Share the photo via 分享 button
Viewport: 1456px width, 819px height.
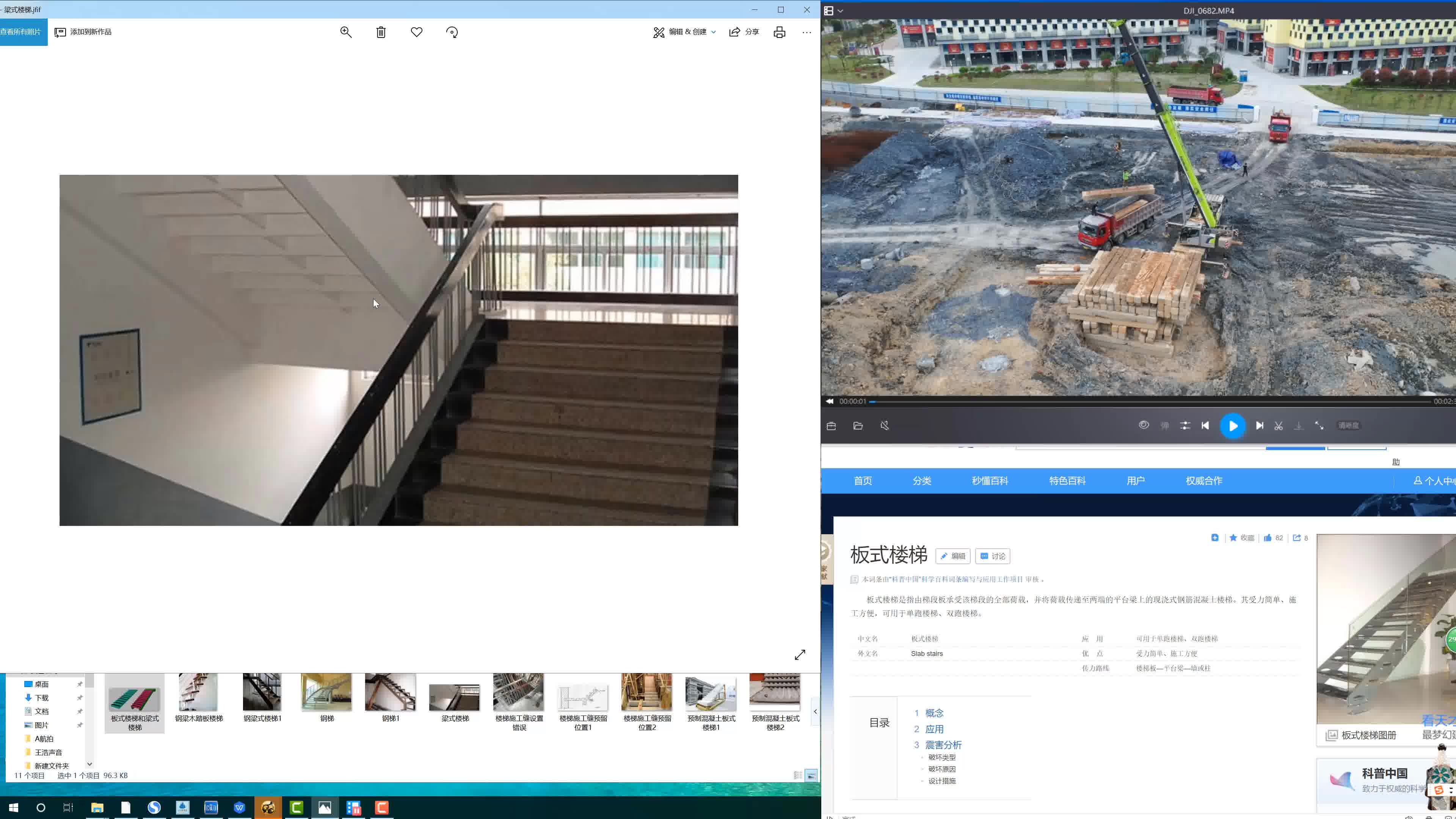744,32
